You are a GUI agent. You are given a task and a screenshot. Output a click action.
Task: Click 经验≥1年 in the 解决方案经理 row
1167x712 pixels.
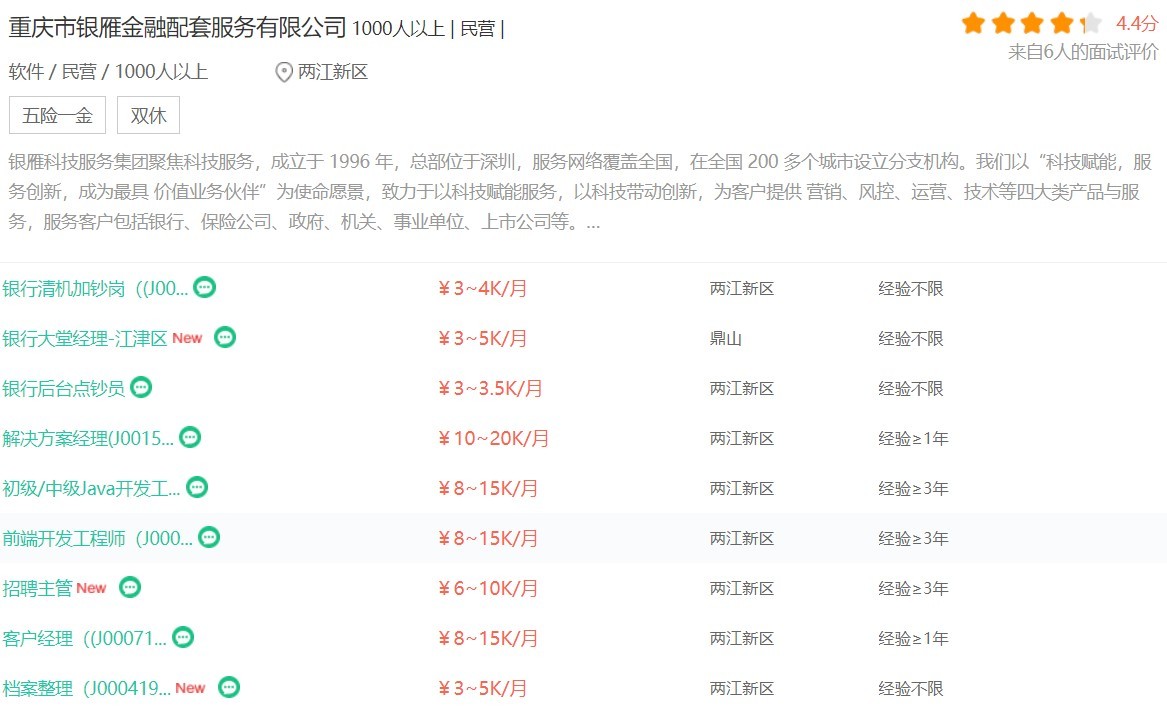(913, 438)
